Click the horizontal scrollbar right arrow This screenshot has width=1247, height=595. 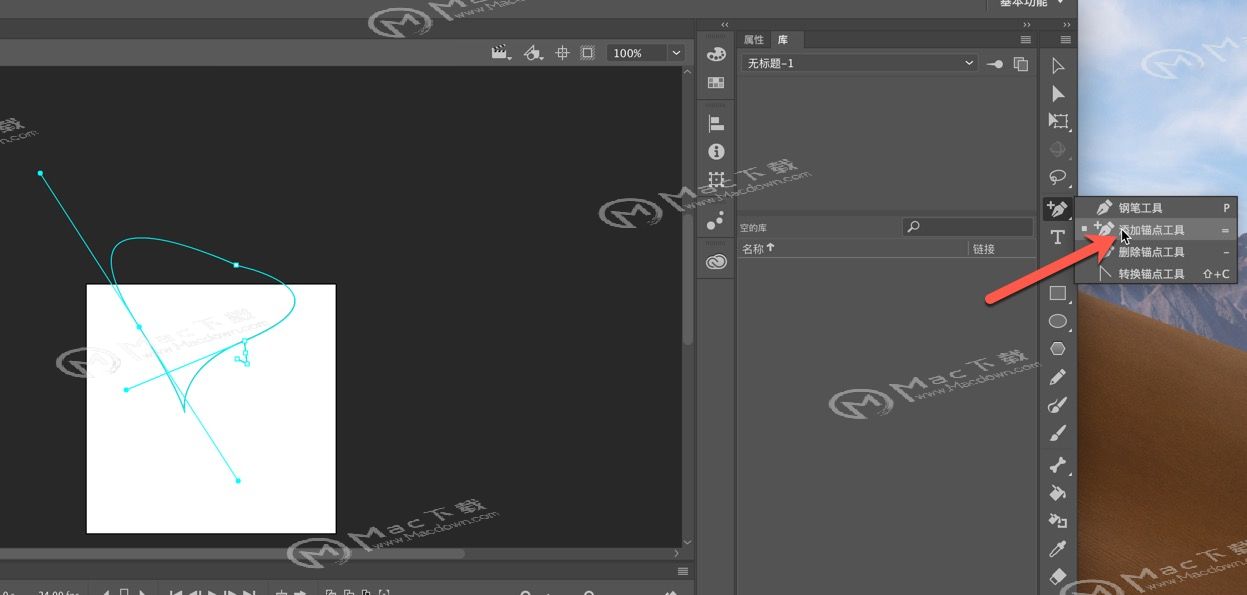click(x=676, y=553)
